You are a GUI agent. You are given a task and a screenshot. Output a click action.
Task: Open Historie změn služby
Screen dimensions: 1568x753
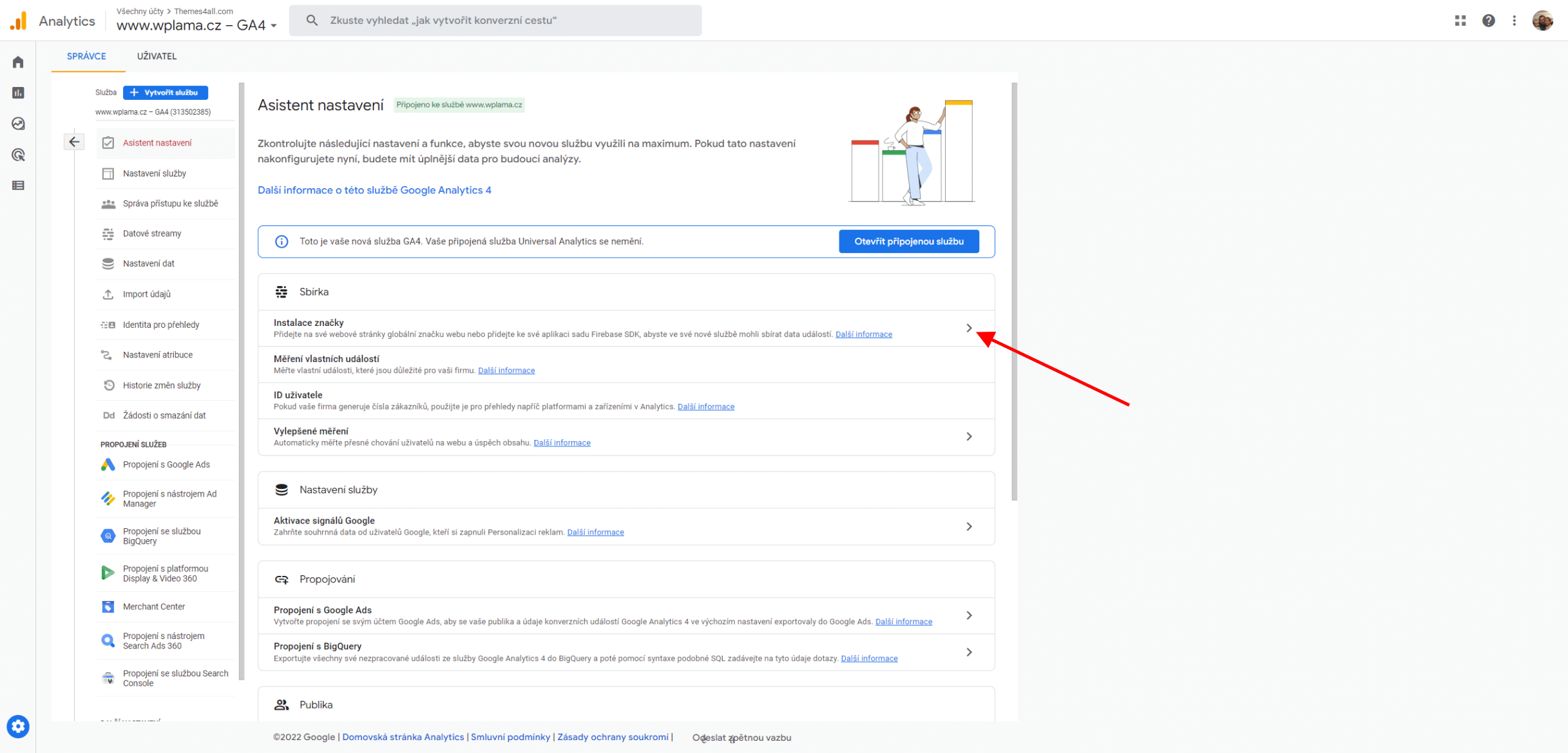pyautogui.click(x=166, y=385)
